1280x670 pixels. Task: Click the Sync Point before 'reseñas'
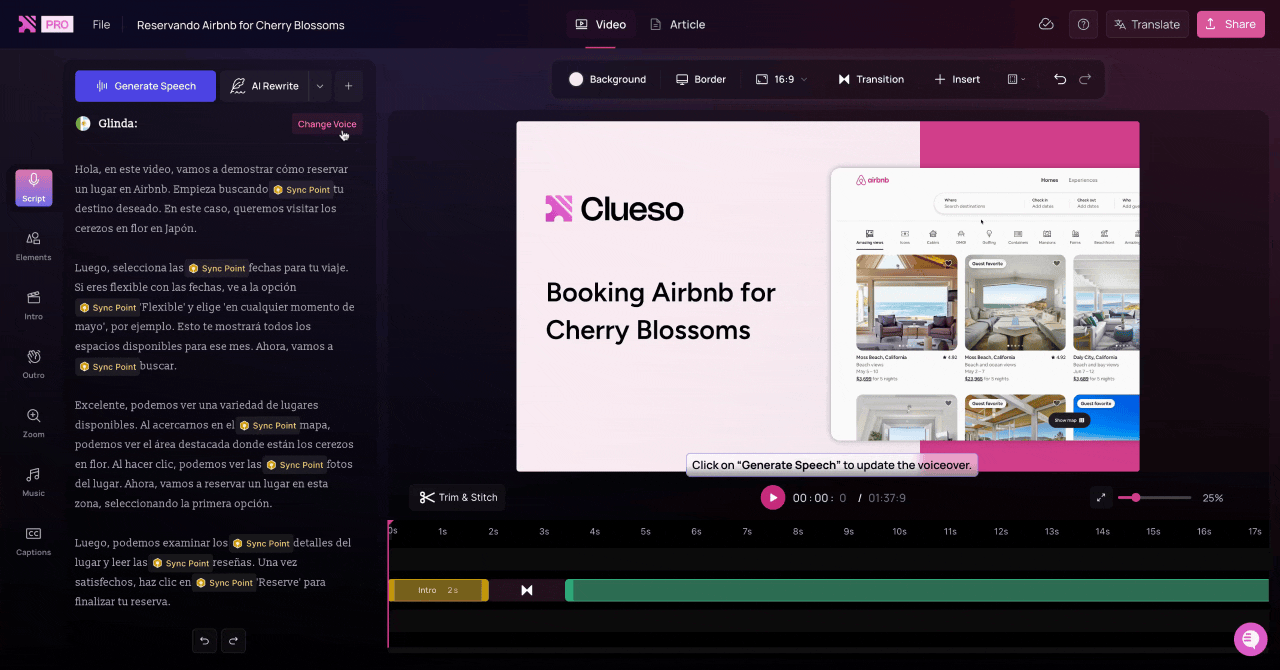pyautogui.click(x=180, y=563)
